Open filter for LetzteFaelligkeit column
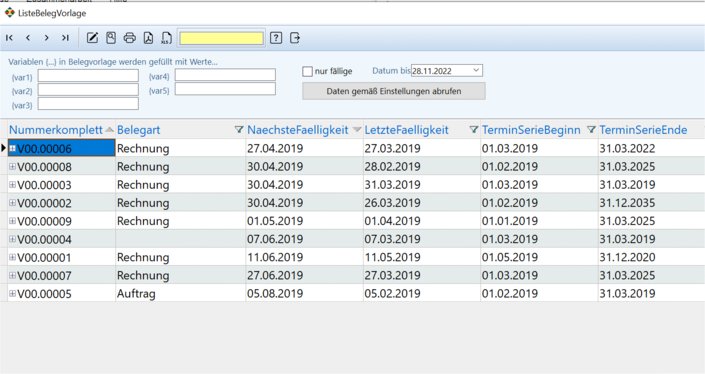The height and width of the screenshot is (374, 705). pos(473,129)
